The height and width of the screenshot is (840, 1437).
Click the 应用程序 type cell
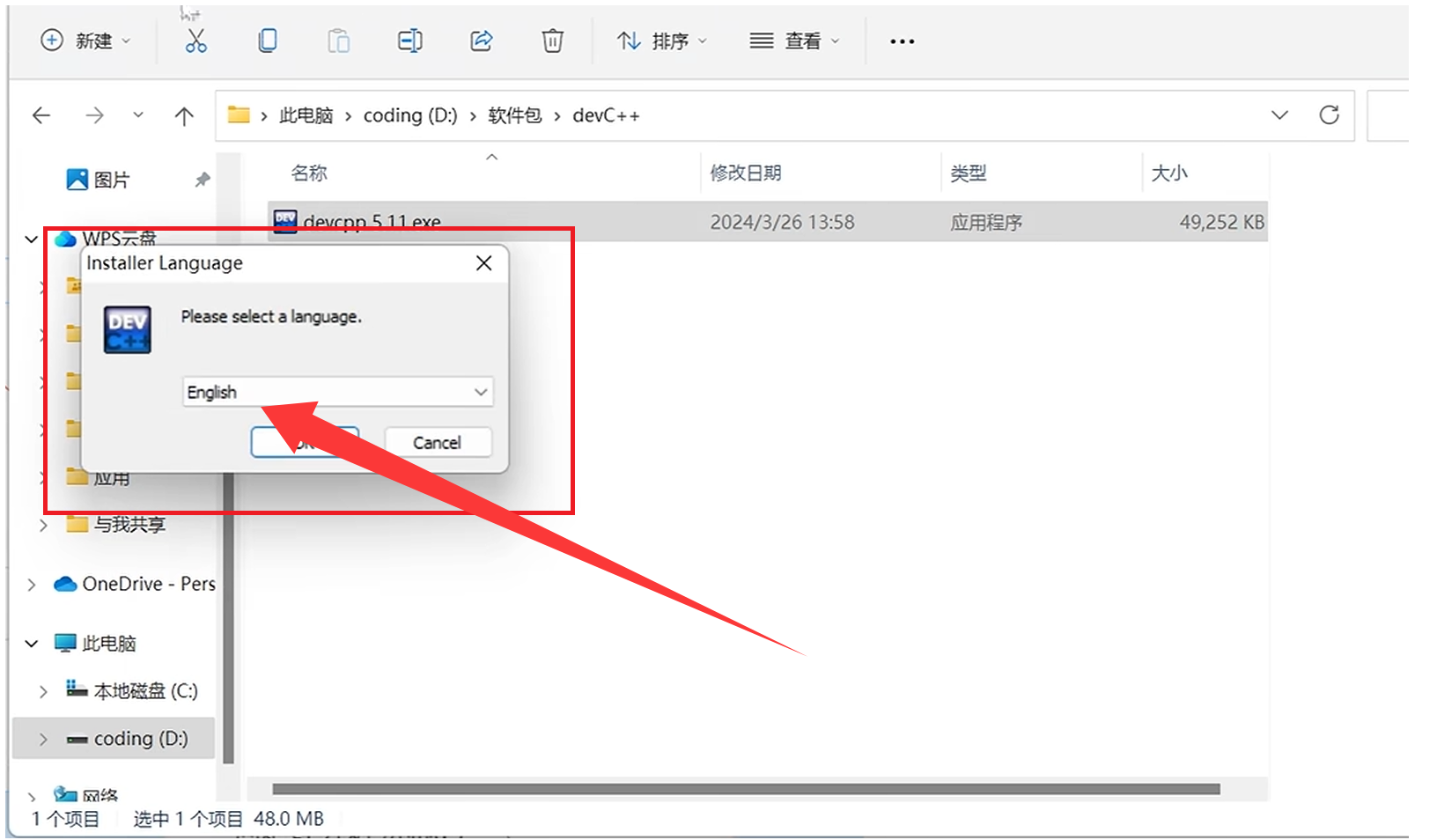(x=986, y=222)
